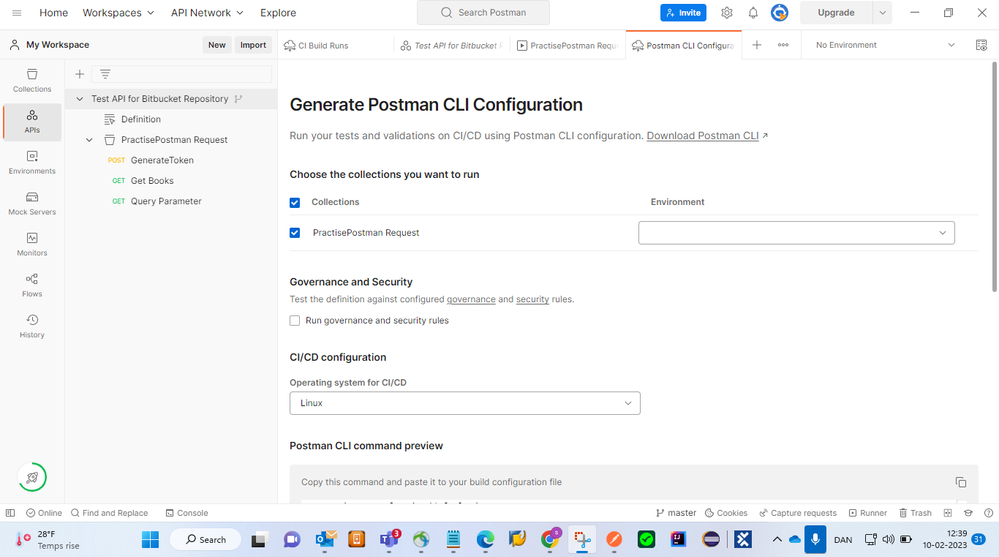This screenshot has width=999, height=557.
Task: Open the API Network dropdown
Action: point(207,13)
